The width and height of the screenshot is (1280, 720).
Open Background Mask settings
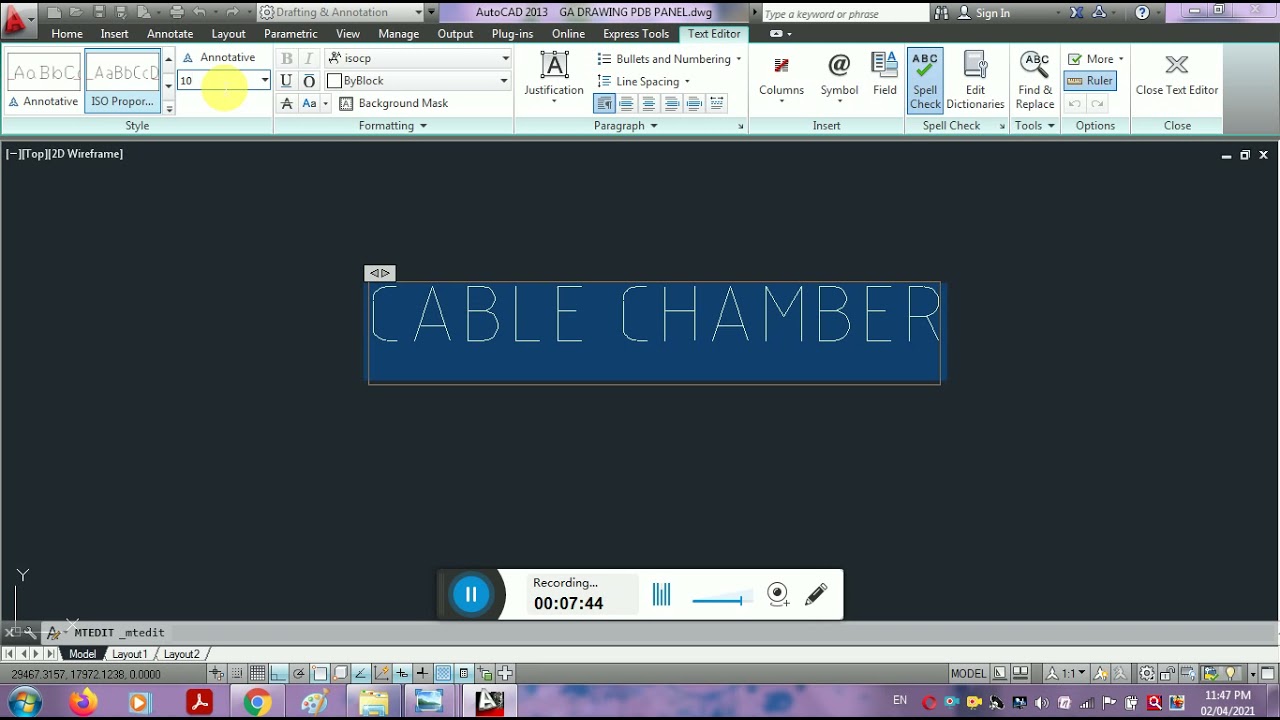pyautogui.click(x=394, y=103)
